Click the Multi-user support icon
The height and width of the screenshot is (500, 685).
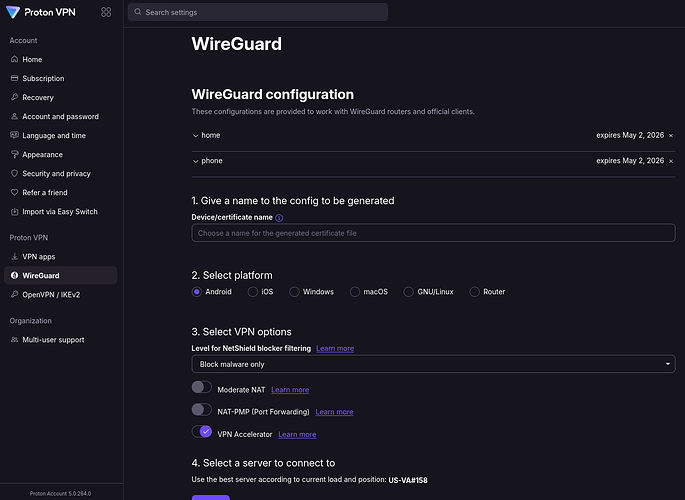pos(14,339)
